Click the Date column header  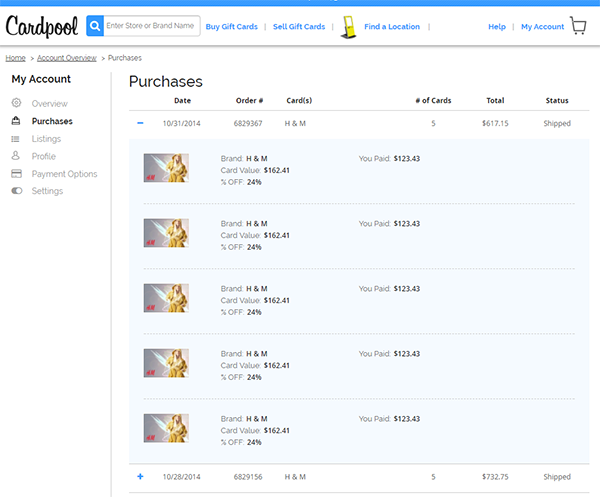pos(182,100)
